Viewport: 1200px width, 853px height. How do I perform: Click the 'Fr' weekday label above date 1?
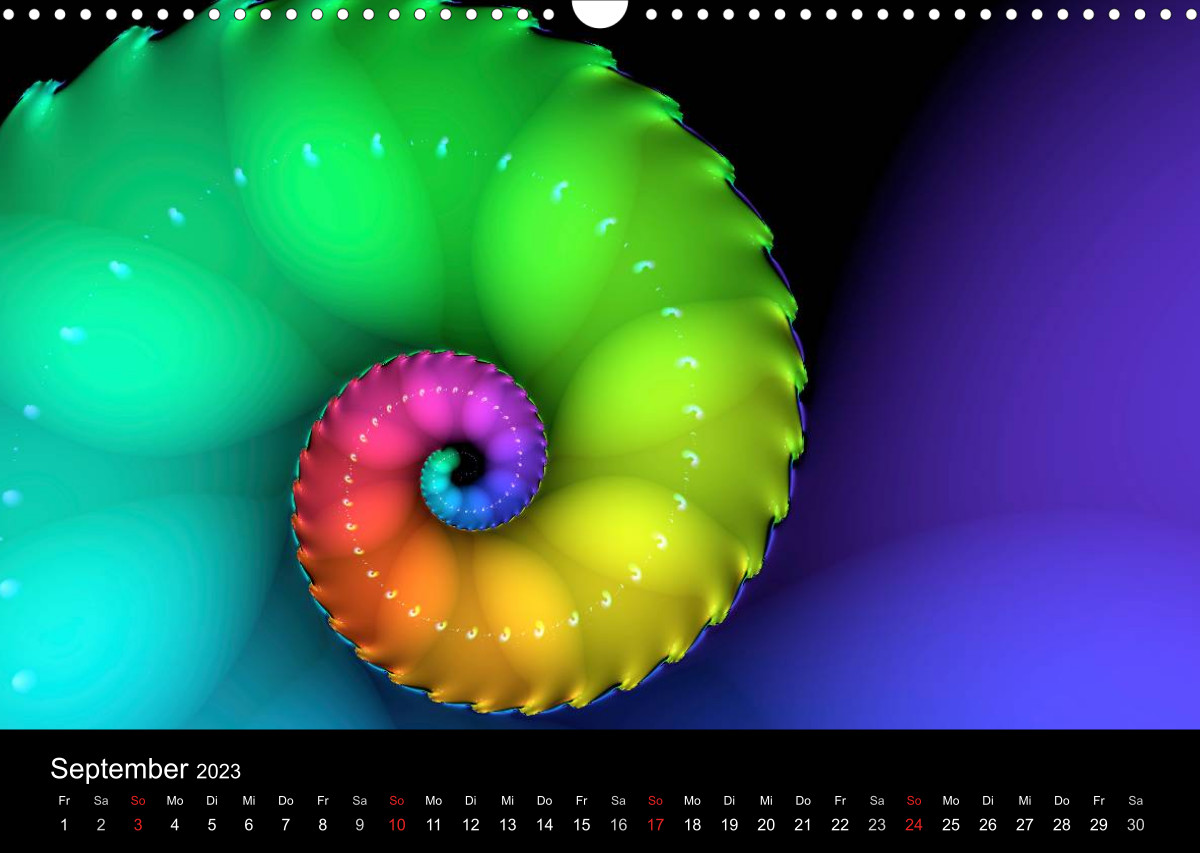[64, 801]
